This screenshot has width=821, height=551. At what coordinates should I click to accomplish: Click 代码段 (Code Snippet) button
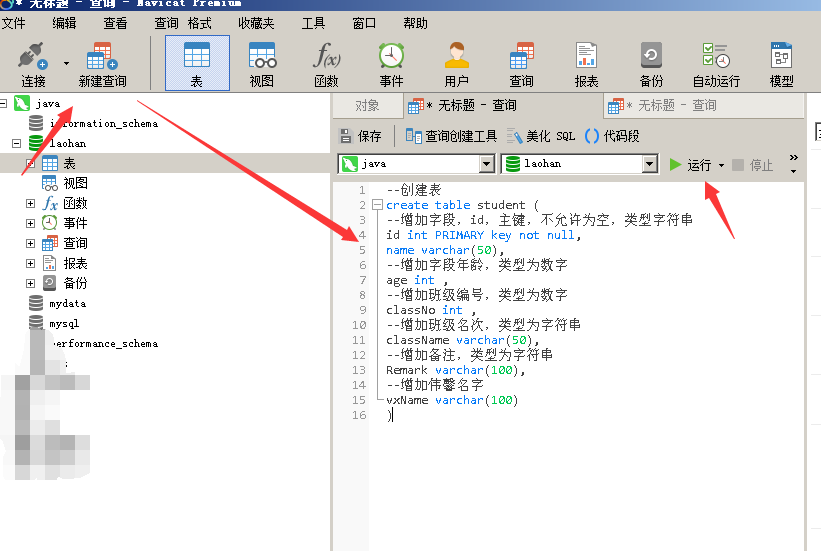[612, 136]
